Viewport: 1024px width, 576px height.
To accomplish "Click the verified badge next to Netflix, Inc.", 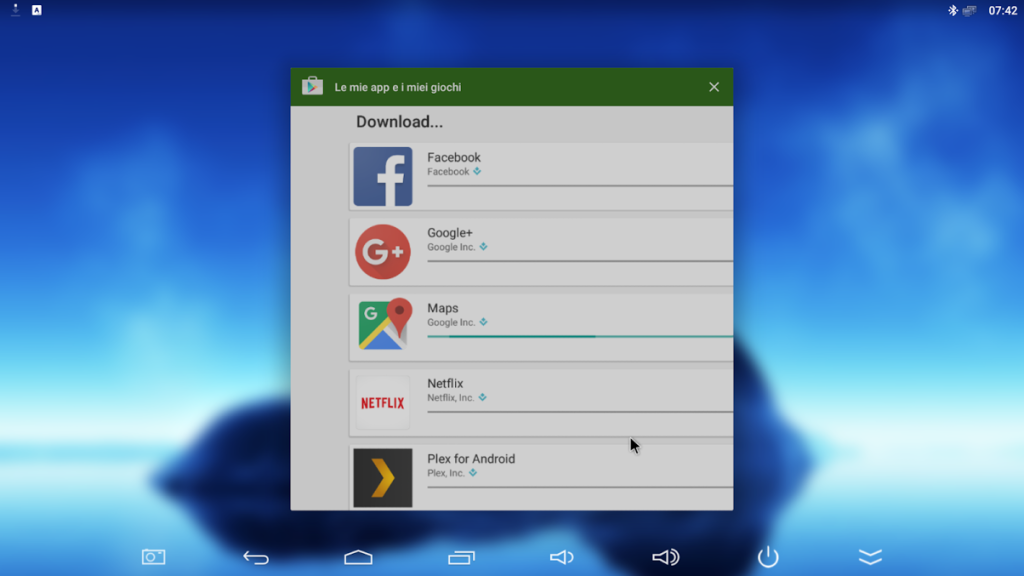I will [483, 397].
